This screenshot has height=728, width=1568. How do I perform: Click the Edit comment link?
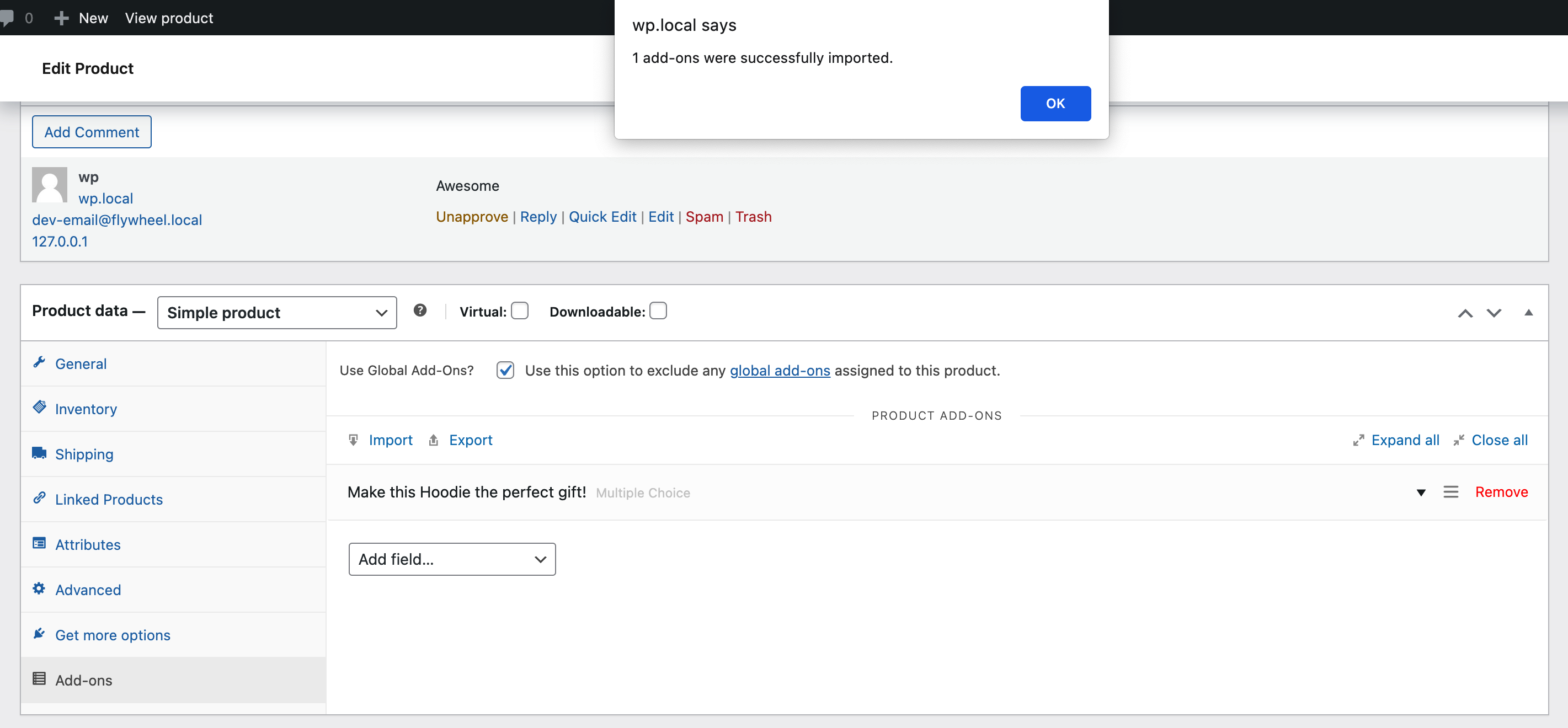pyautogui.click(x=661, y=217)
